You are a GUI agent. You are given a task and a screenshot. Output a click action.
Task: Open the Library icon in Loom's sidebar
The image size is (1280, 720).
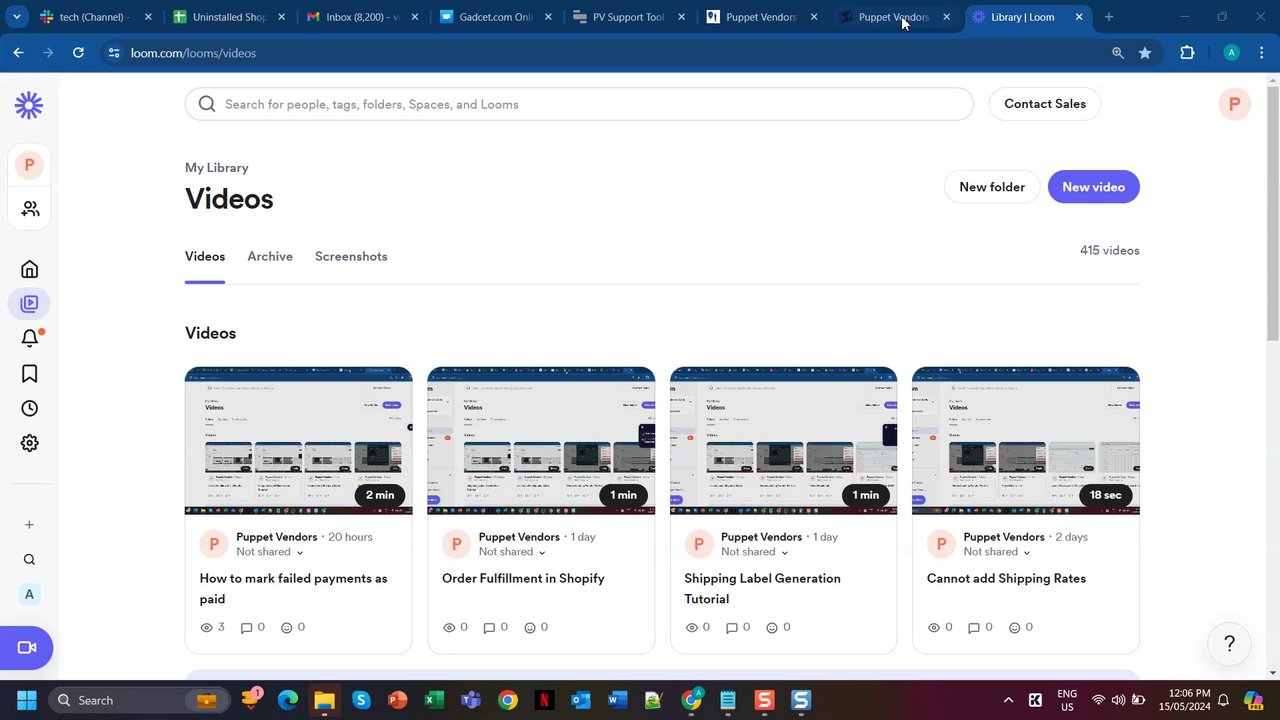(x=29, y=304)
